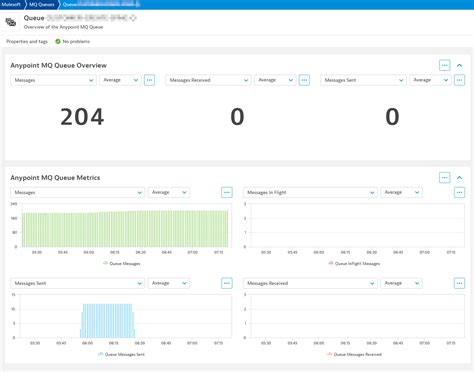This screenshot has width=474, height=372.
Task: Collapse the Anypoint MQ Queue Metrics section
Action: (x=459, y=178)
